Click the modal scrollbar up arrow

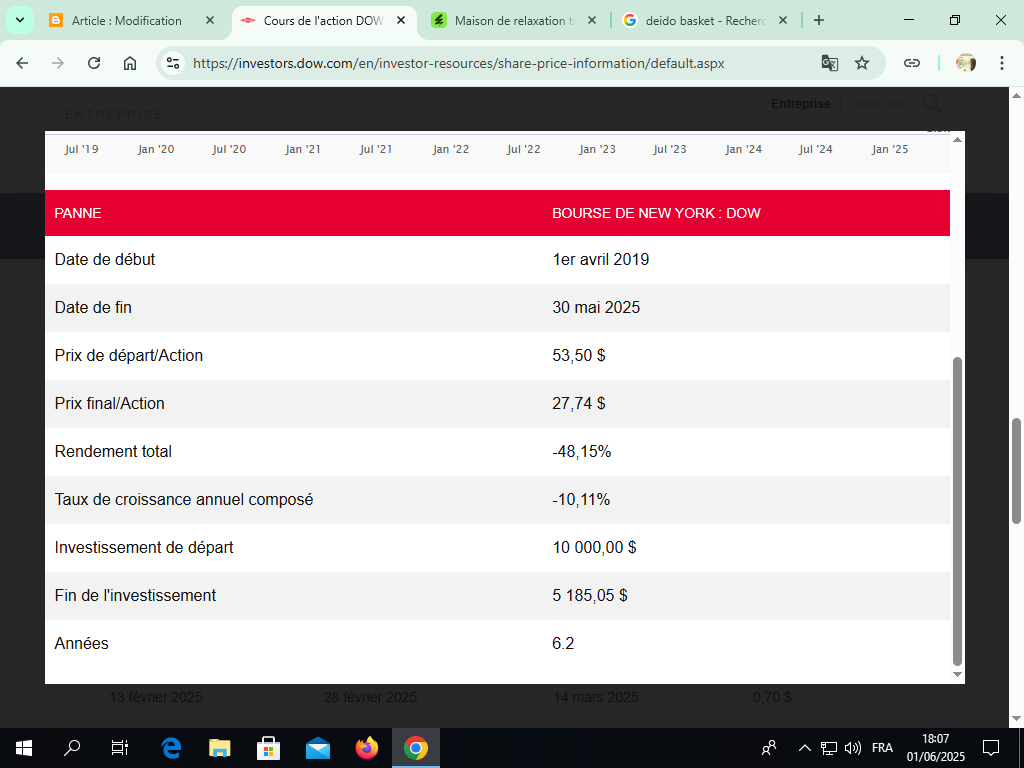pyautogui.click(x=957, y=139)
